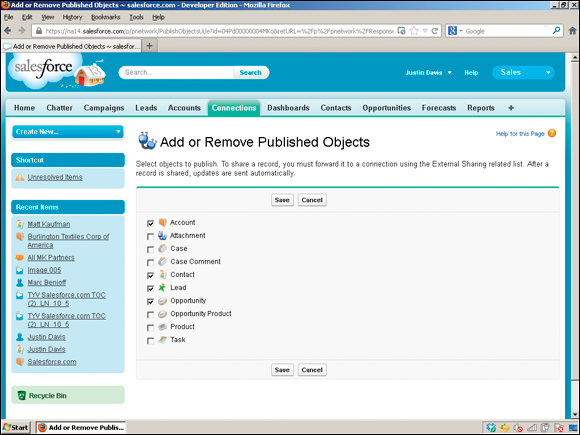Open the Marc Benioff recent item
The height and width of the screenshot is (435, 580).
coord(47,283)
